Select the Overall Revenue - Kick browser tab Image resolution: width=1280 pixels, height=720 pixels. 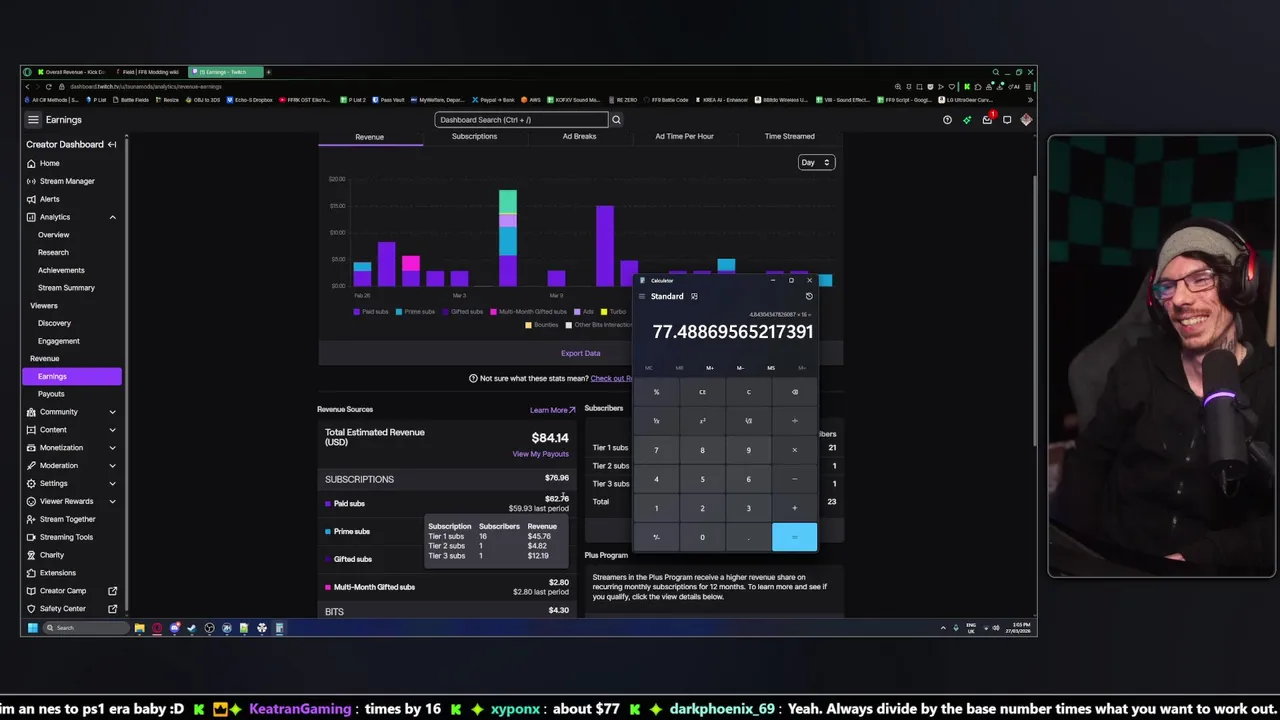tap(70, 72)
